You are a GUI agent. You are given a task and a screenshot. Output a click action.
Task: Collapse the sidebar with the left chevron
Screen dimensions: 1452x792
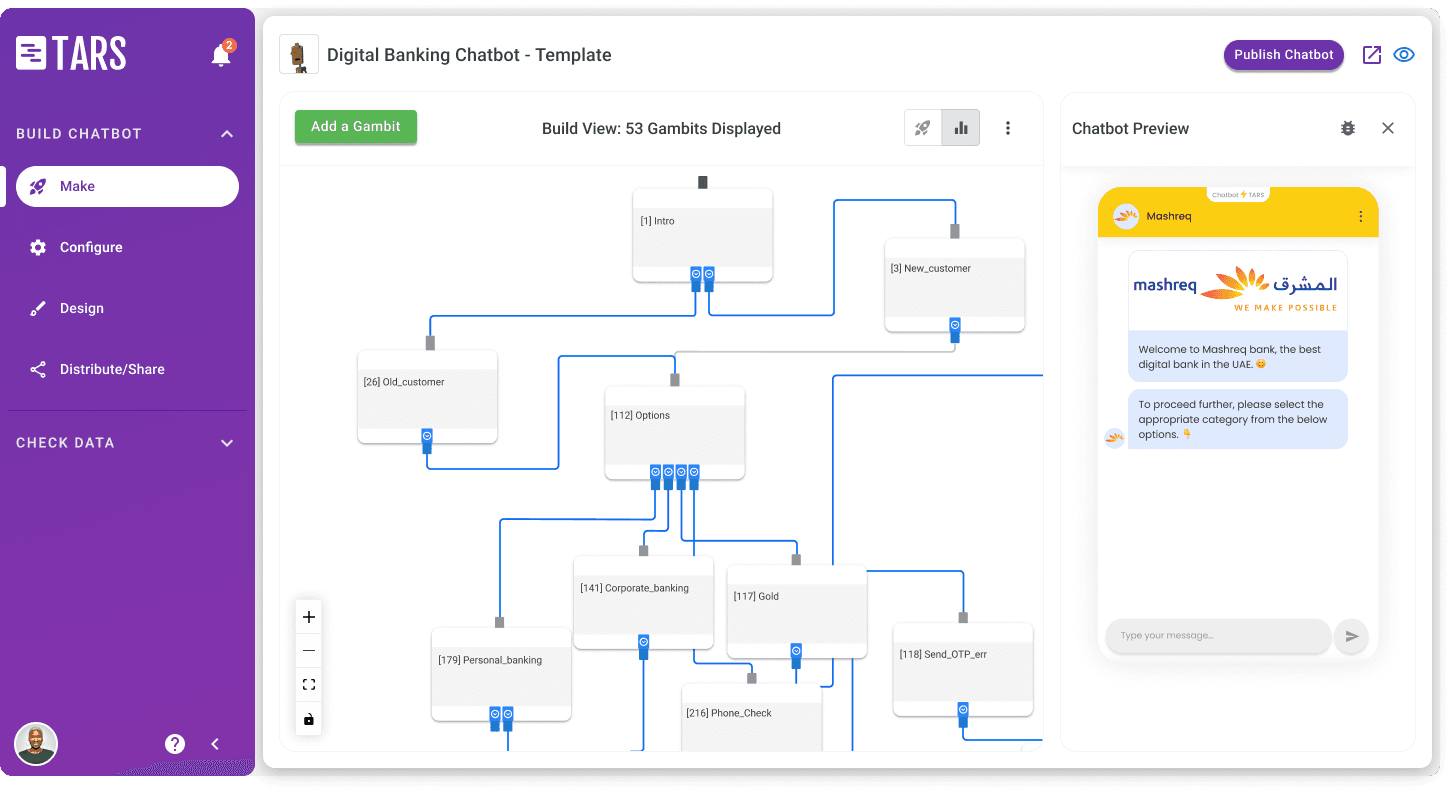[215, 744]
